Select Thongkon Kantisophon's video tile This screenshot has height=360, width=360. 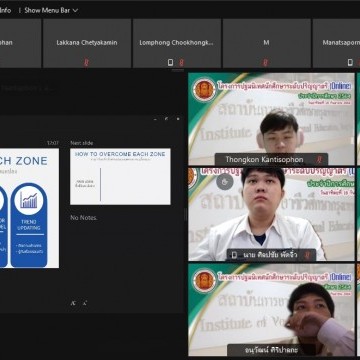(271, 119)
